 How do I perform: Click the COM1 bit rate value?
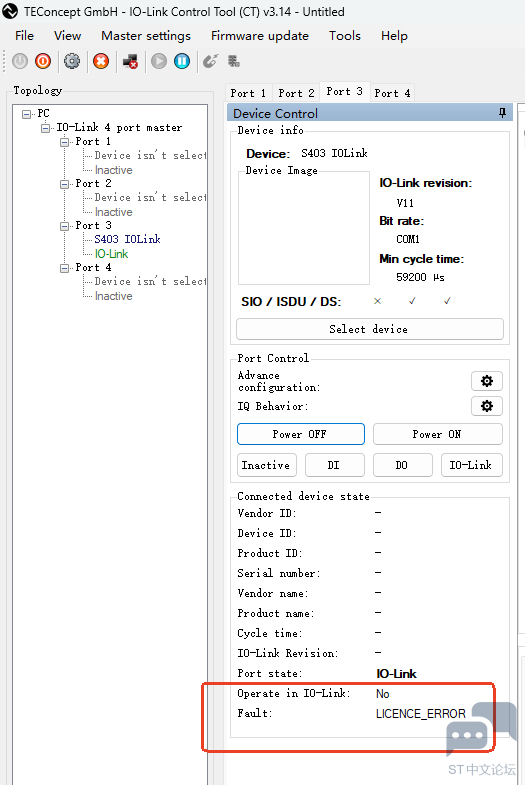(408, 239)
